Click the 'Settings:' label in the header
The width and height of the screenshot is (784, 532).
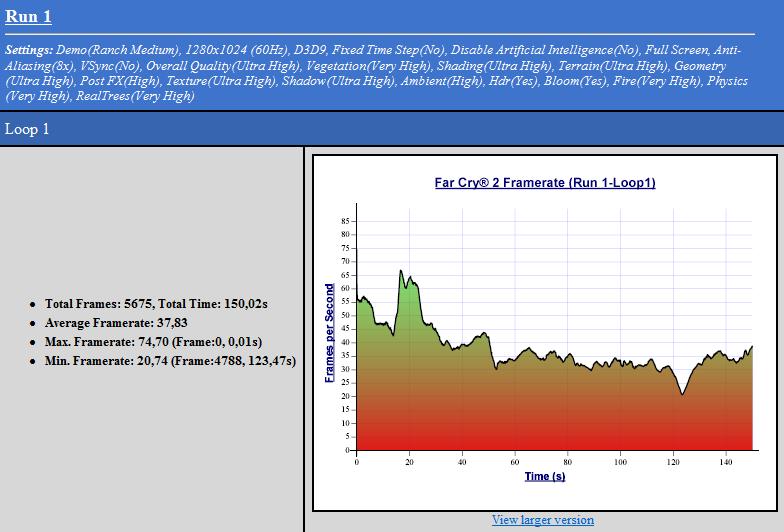pos(29,50)
